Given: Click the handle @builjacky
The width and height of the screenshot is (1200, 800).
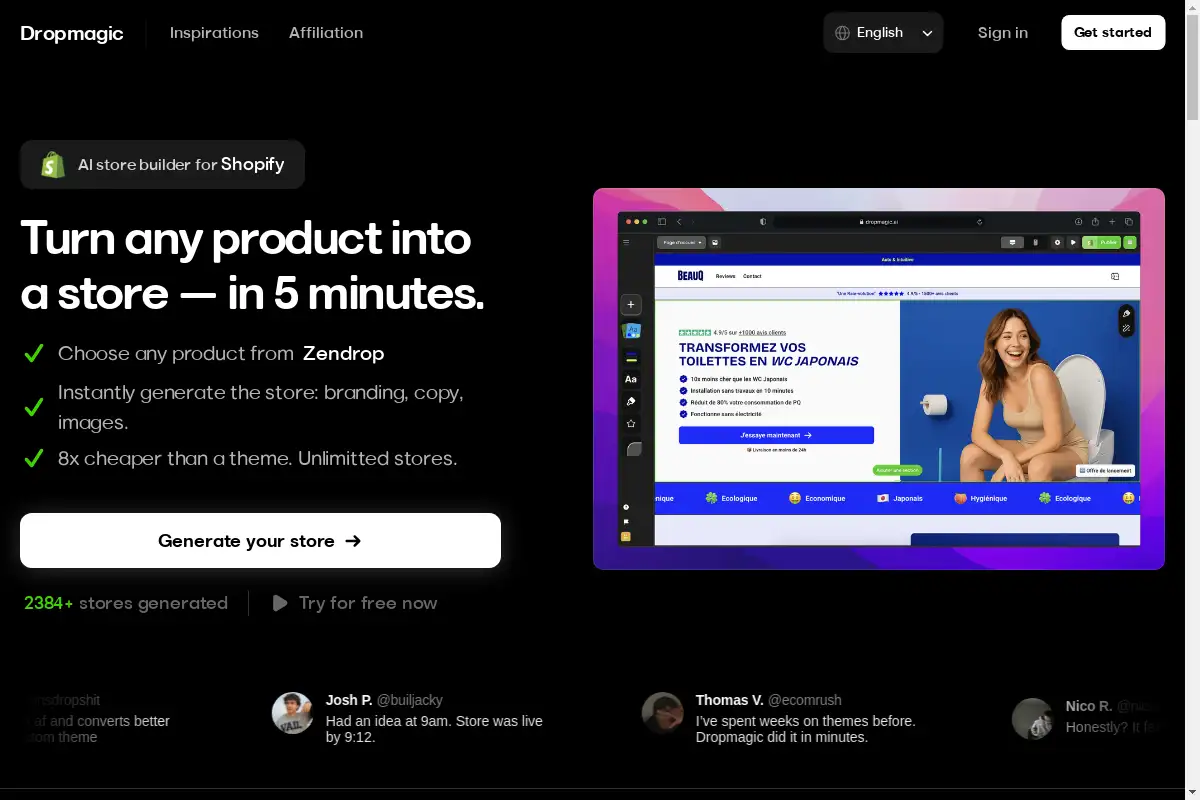Looking at the screenshot, I should (x=410, y=700).
